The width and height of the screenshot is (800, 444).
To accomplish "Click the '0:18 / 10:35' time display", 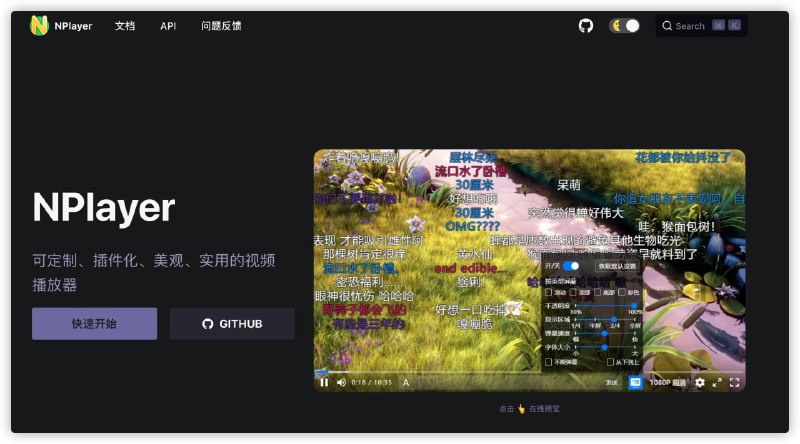I will tap(371, 382).
